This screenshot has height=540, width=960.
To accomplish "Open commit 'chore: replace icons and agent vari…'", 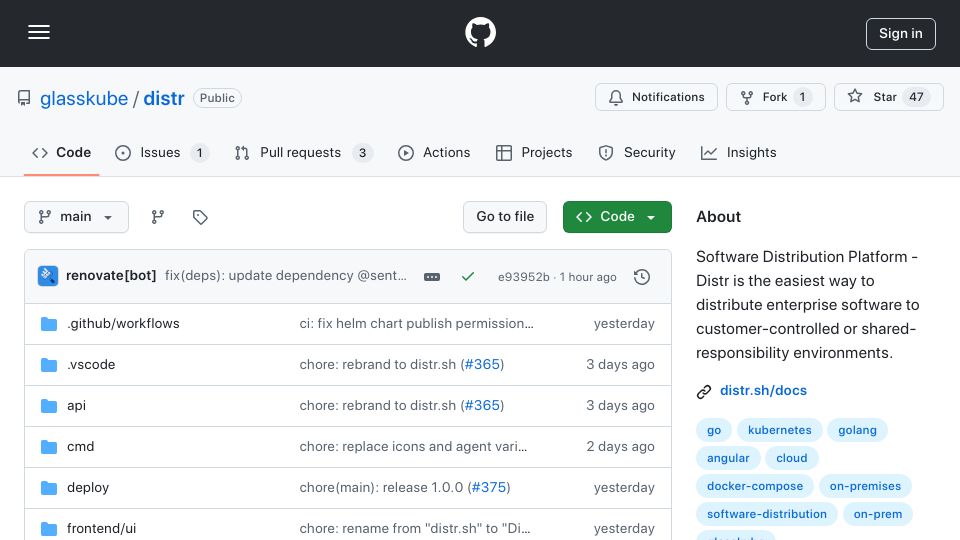I will pyautogui.click(x=413, y=446).
